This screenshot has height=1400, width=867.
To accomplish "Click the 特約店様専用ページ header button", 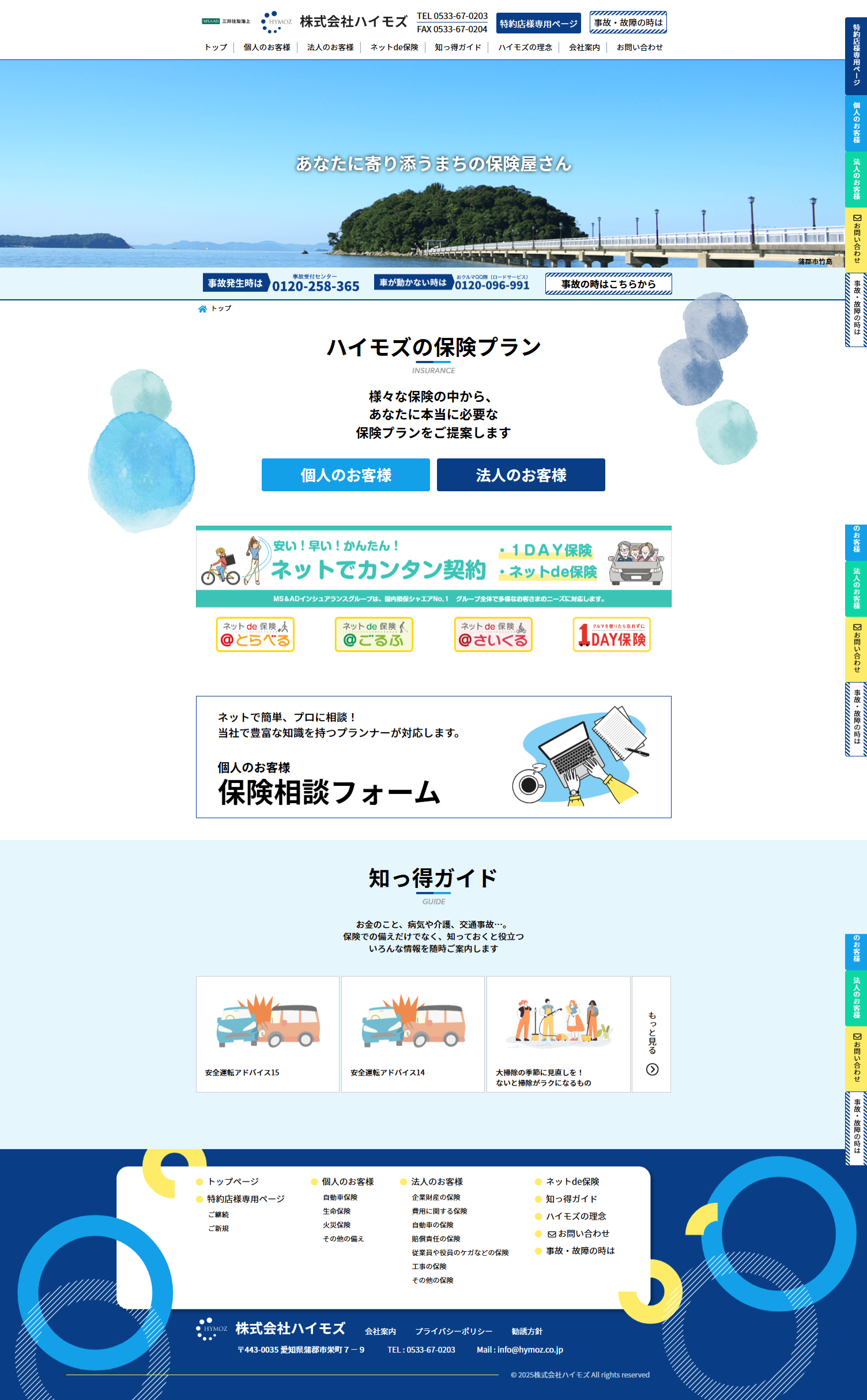I will [x=538, y=24].
